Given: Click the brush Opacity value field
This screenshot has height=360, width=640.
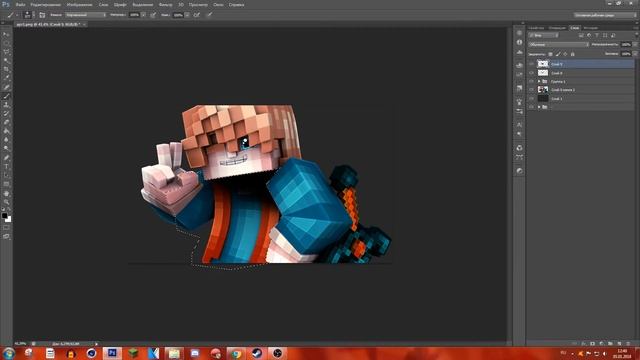Looking at the screenshot, I should (x=134, y=15).
